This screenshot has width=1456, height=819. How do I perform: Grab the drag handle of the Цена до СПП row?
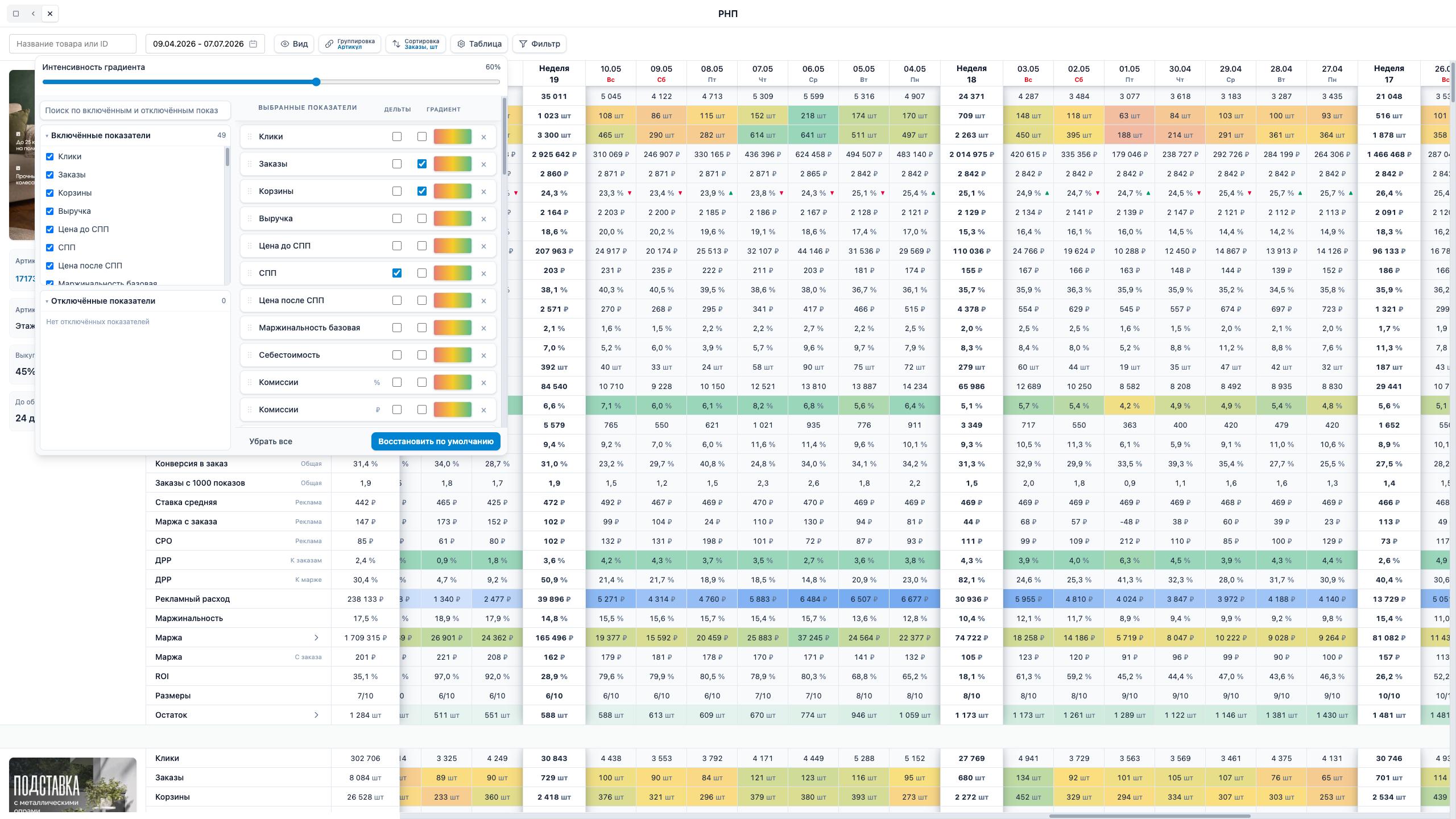pos(250,246)
